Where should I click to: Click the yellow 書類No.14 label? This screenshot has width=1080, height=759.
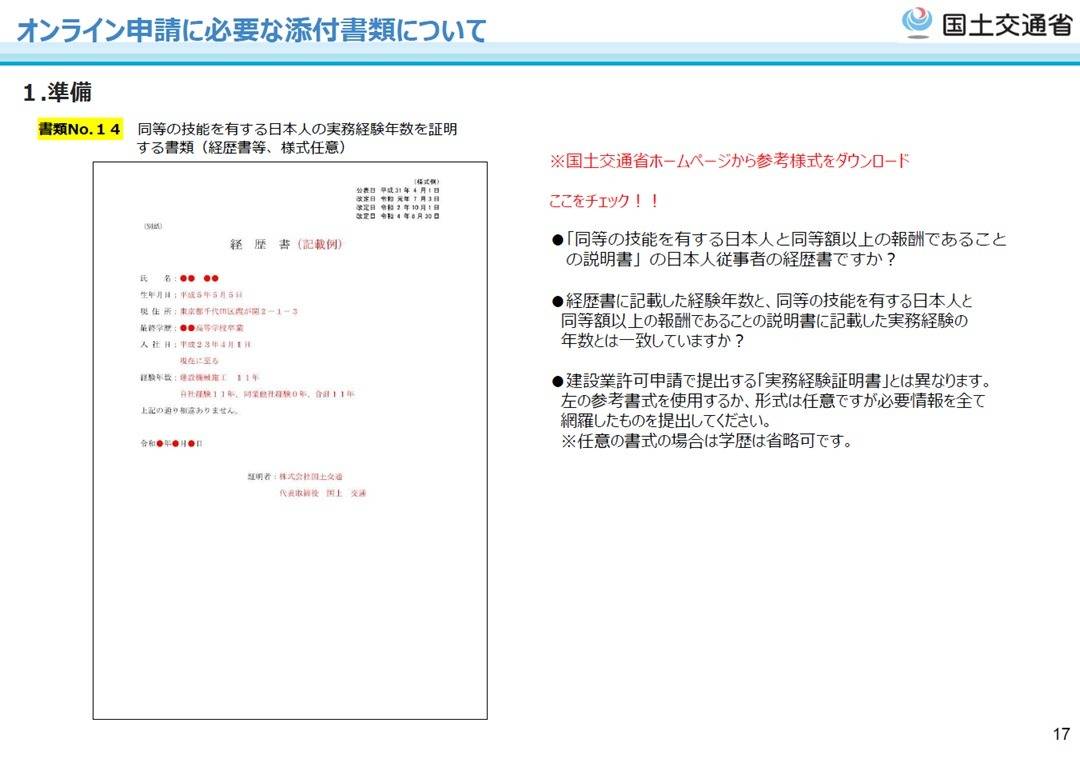(x=80, y=130)
